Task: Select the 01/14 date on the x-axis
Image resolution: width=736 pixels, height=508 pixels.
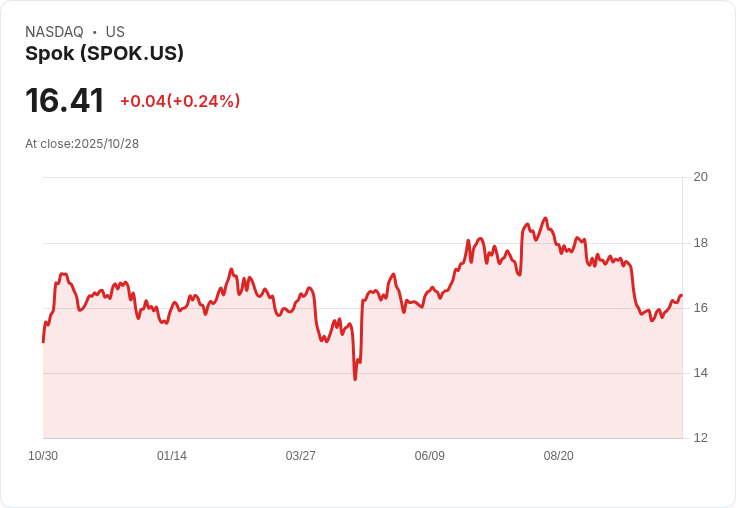Action: click(172, 456)
